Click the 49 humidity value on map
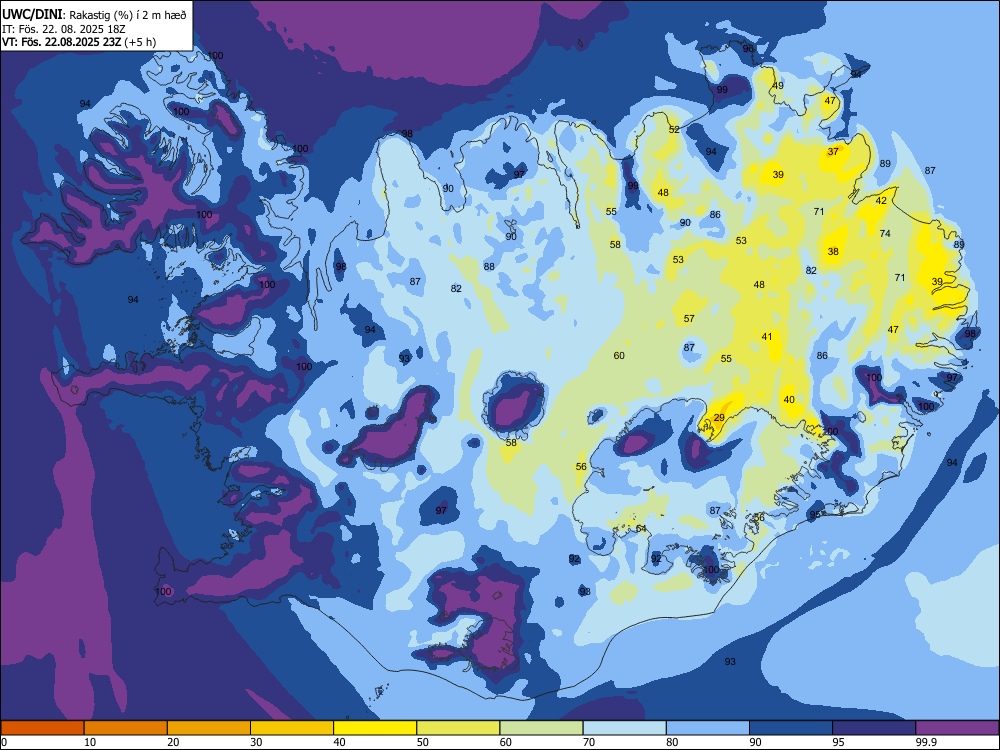The width and height of the screenshot is (1000, 750). point(778,86)
